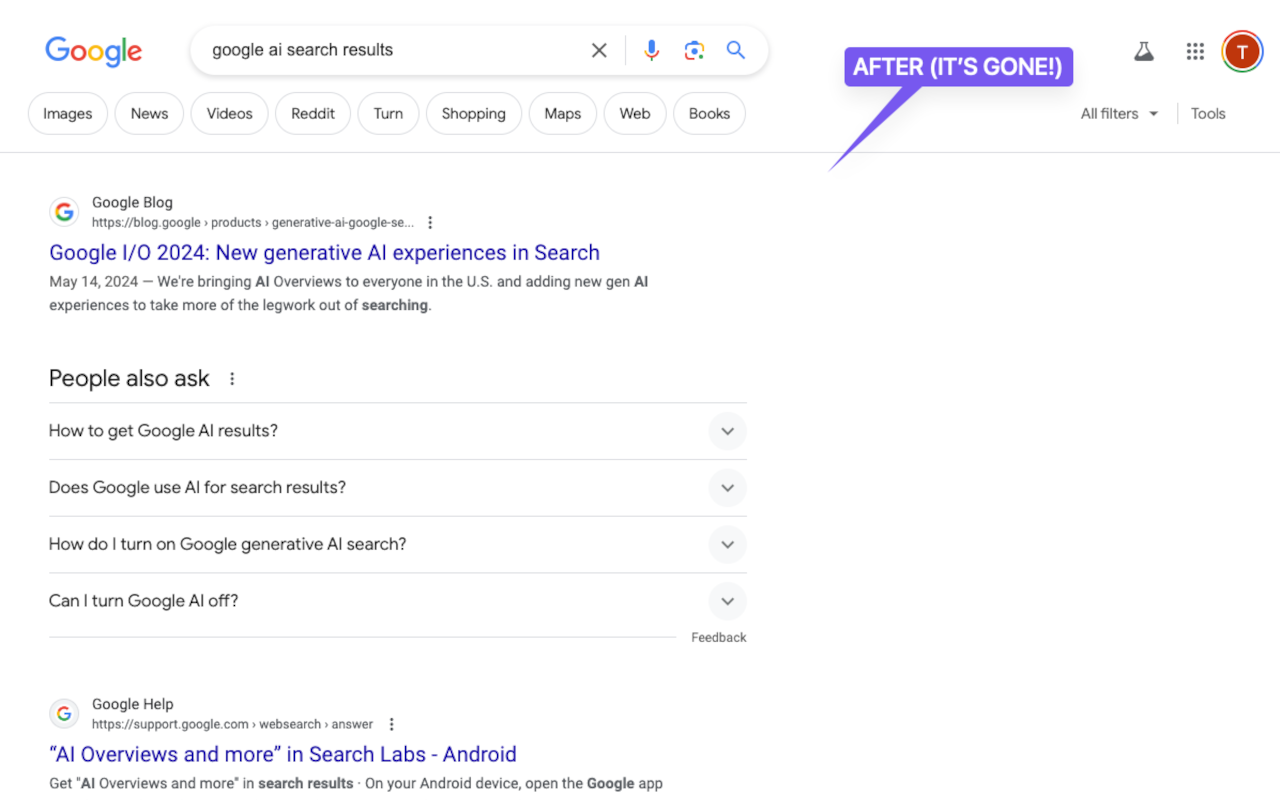1280x800 pixels.
Task: Open 'Google I/O 2024' result link
Action: (x=324, y=253)
